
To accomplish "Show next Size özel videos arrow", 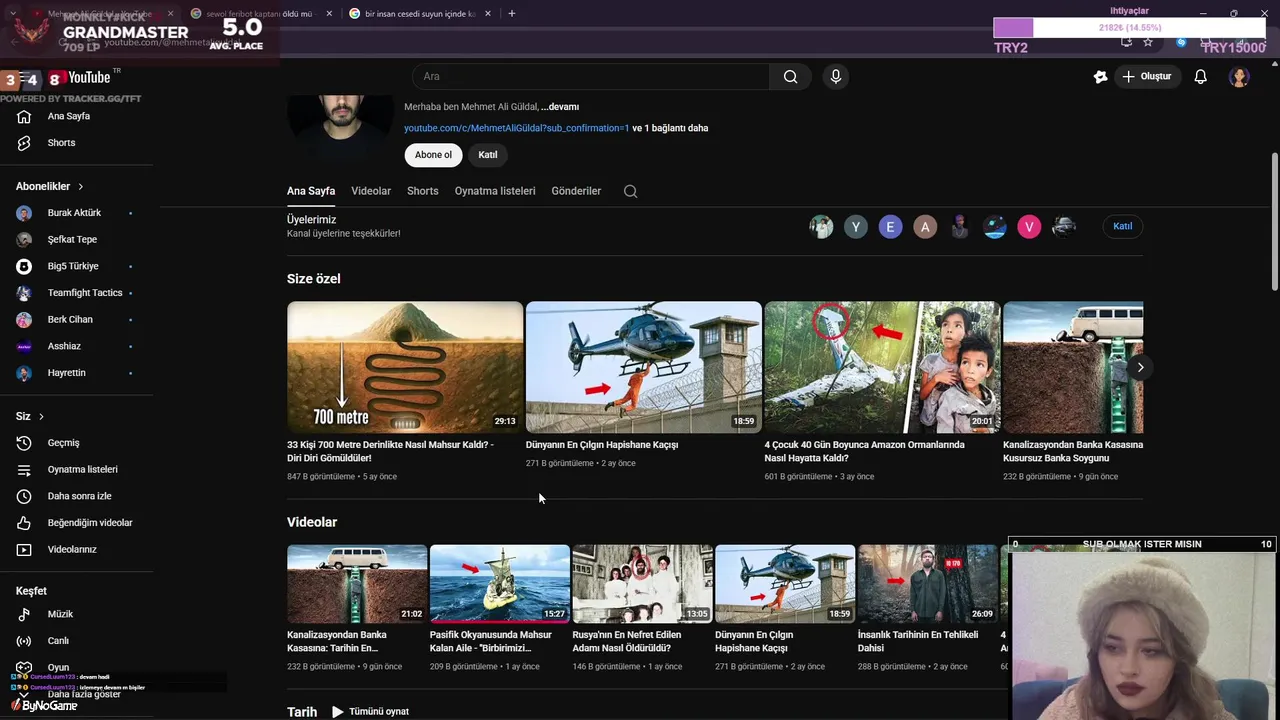I will pyautogui.click(x=1140, y=367).
